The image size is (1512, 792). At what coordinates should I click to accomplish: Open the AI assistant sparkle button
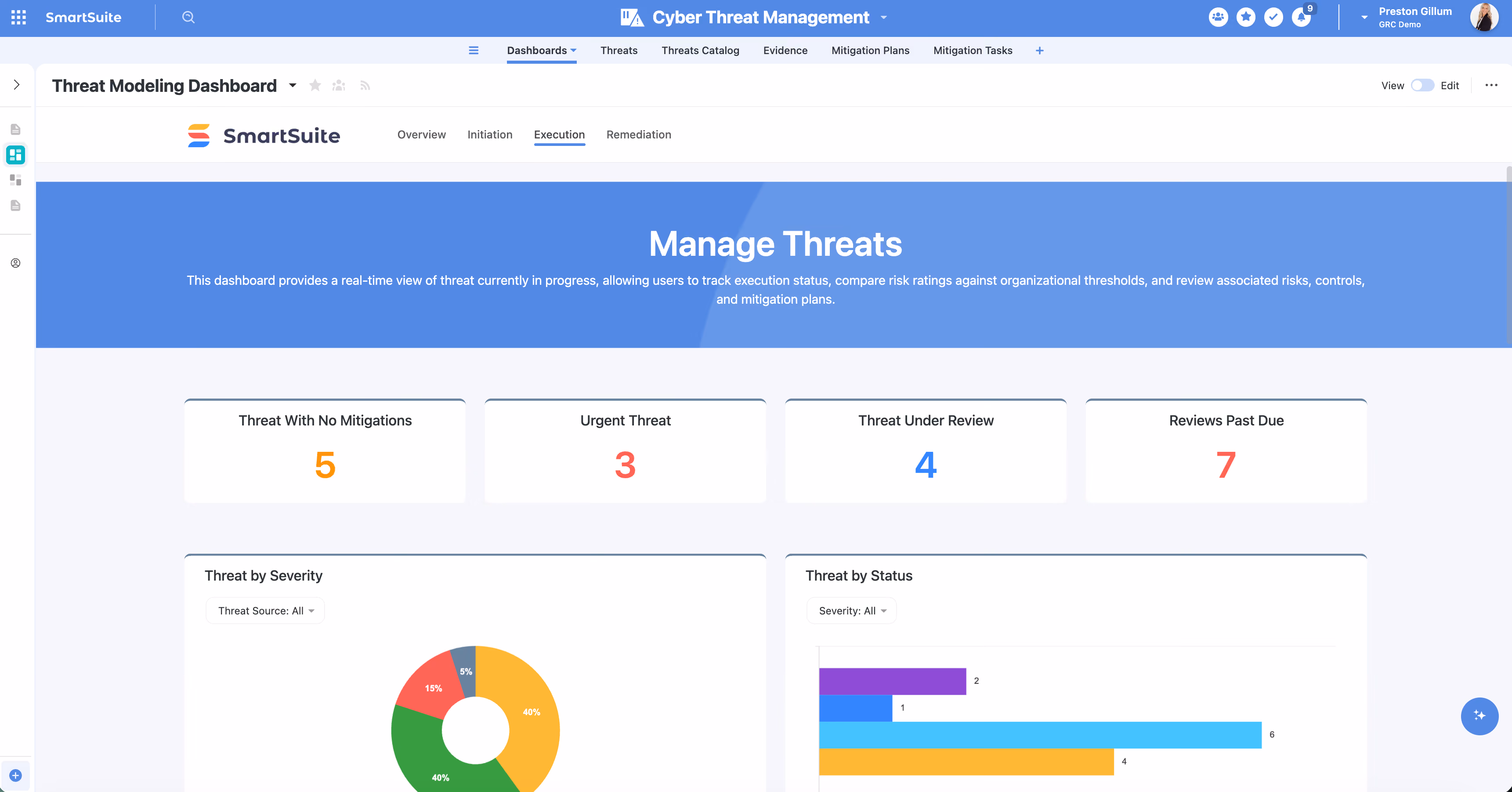click(1479, 716)
